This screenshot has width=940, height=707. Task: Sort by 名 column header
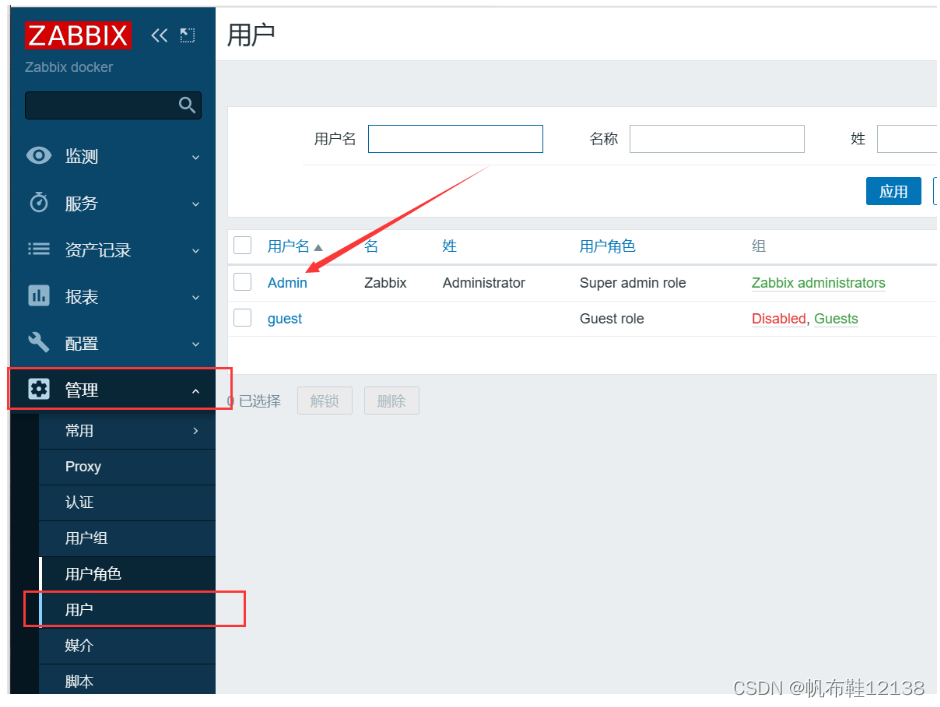[x=371, y=246]
